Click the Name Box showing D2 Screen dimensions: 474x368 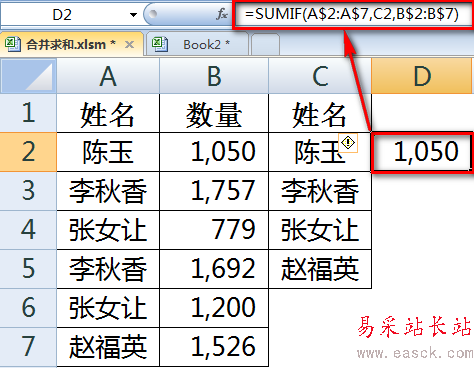(x=62, y=15)
